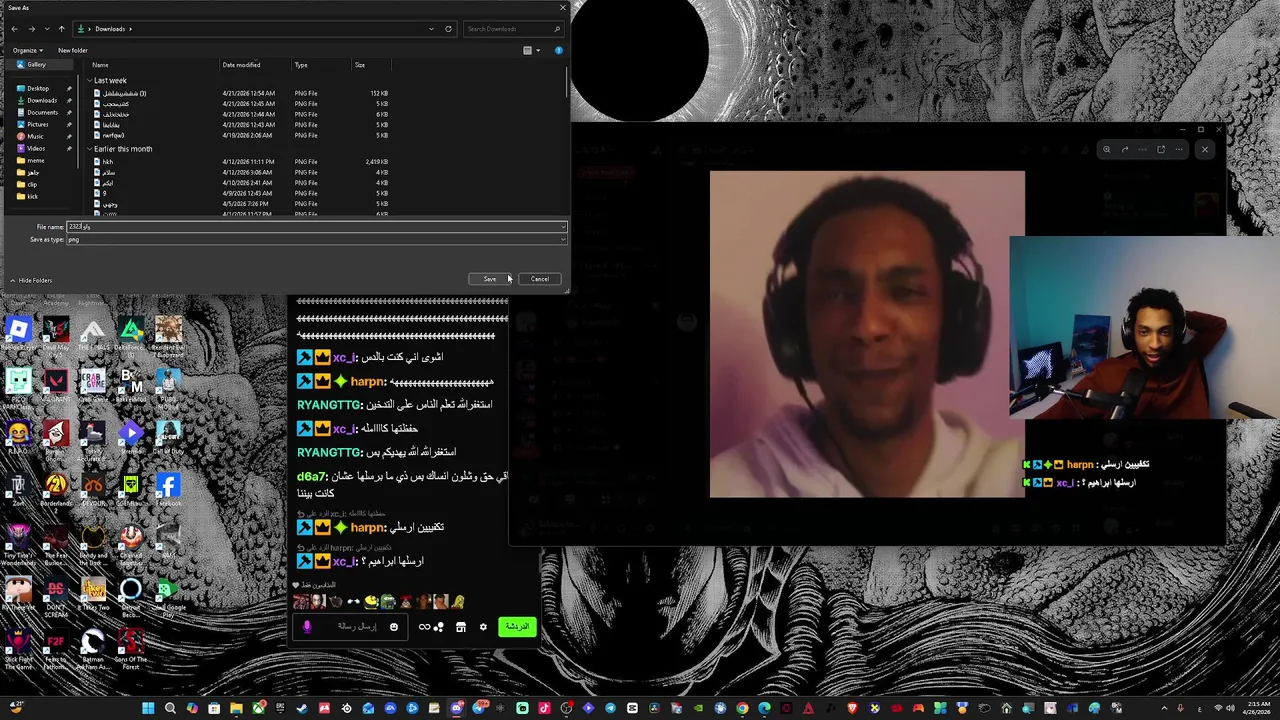
Task: Select Music in the navigation pane
Action: [x=35, y=136]
